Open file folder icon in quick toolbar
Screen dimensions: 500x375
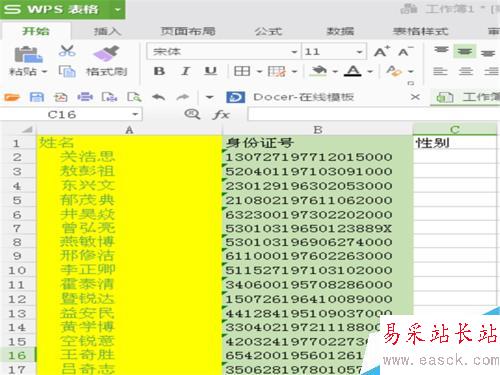[x=12, y=97]
